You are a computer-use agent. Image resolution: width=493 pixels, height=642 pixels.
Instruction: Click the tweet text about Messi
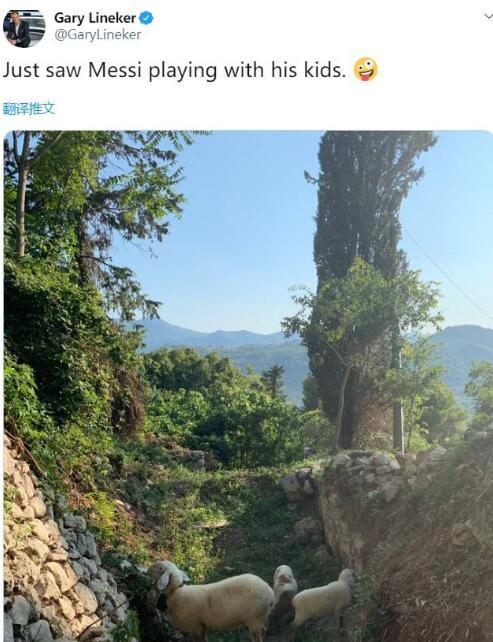click(x=174, y=70)
